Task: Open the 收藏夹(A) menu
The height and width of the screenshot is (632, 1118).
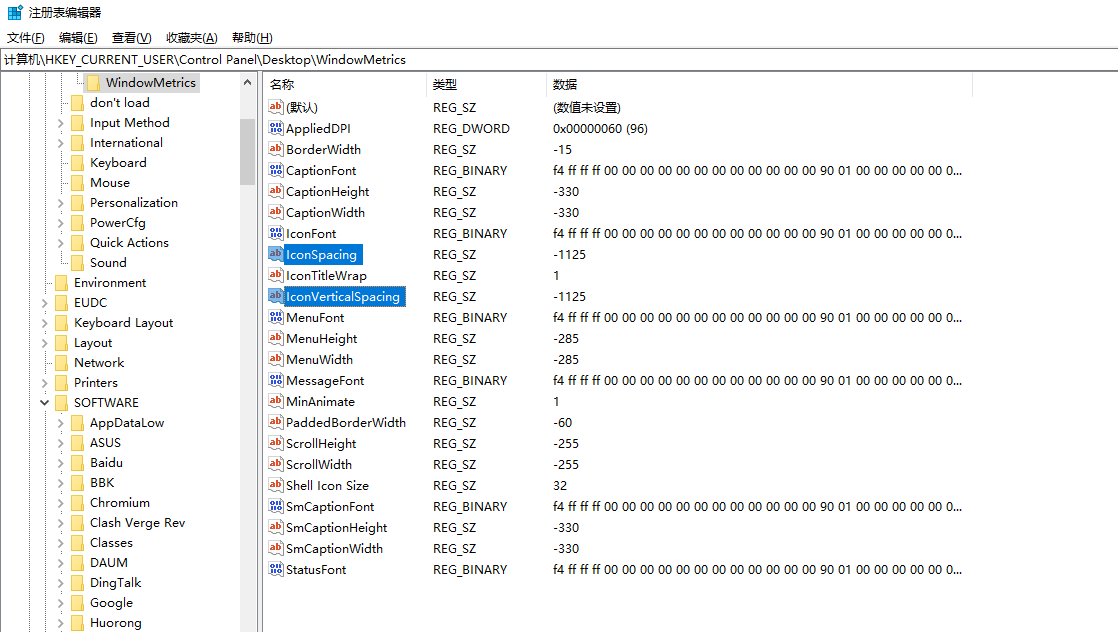Action: (x=191, y=38)
